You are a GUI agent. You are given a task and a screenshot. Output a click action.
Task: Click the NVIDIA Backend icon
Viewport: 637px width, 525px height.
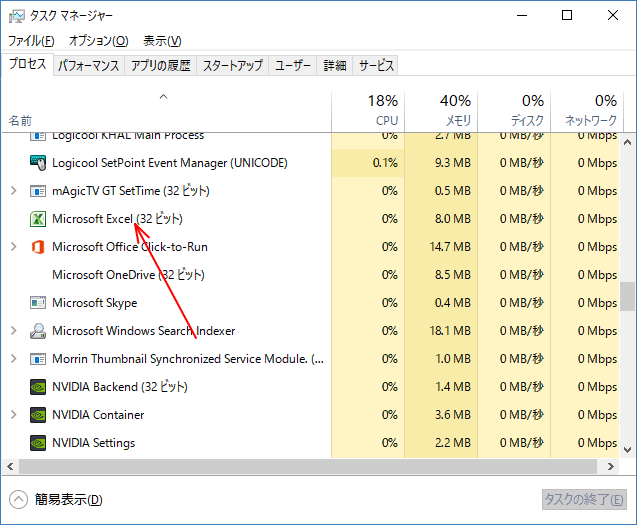38,387
